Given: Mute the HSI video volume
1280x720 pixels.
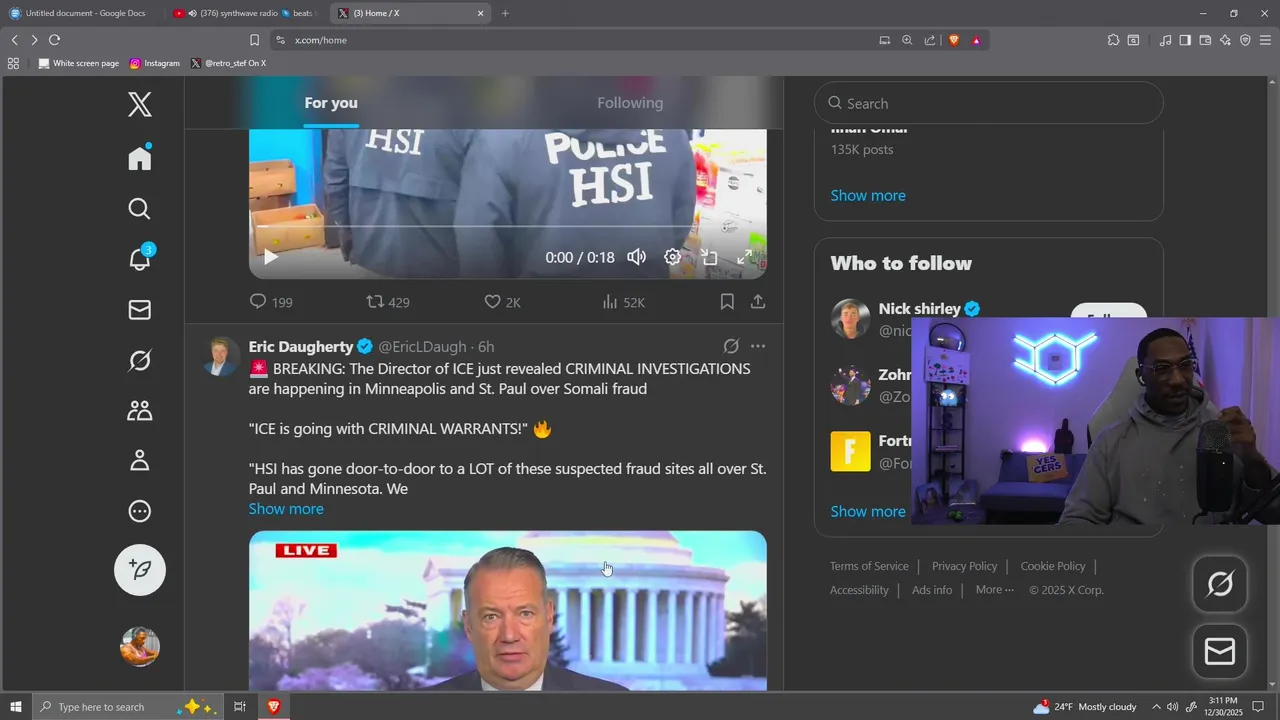Looking at the screenshot, I should point(636,257).
